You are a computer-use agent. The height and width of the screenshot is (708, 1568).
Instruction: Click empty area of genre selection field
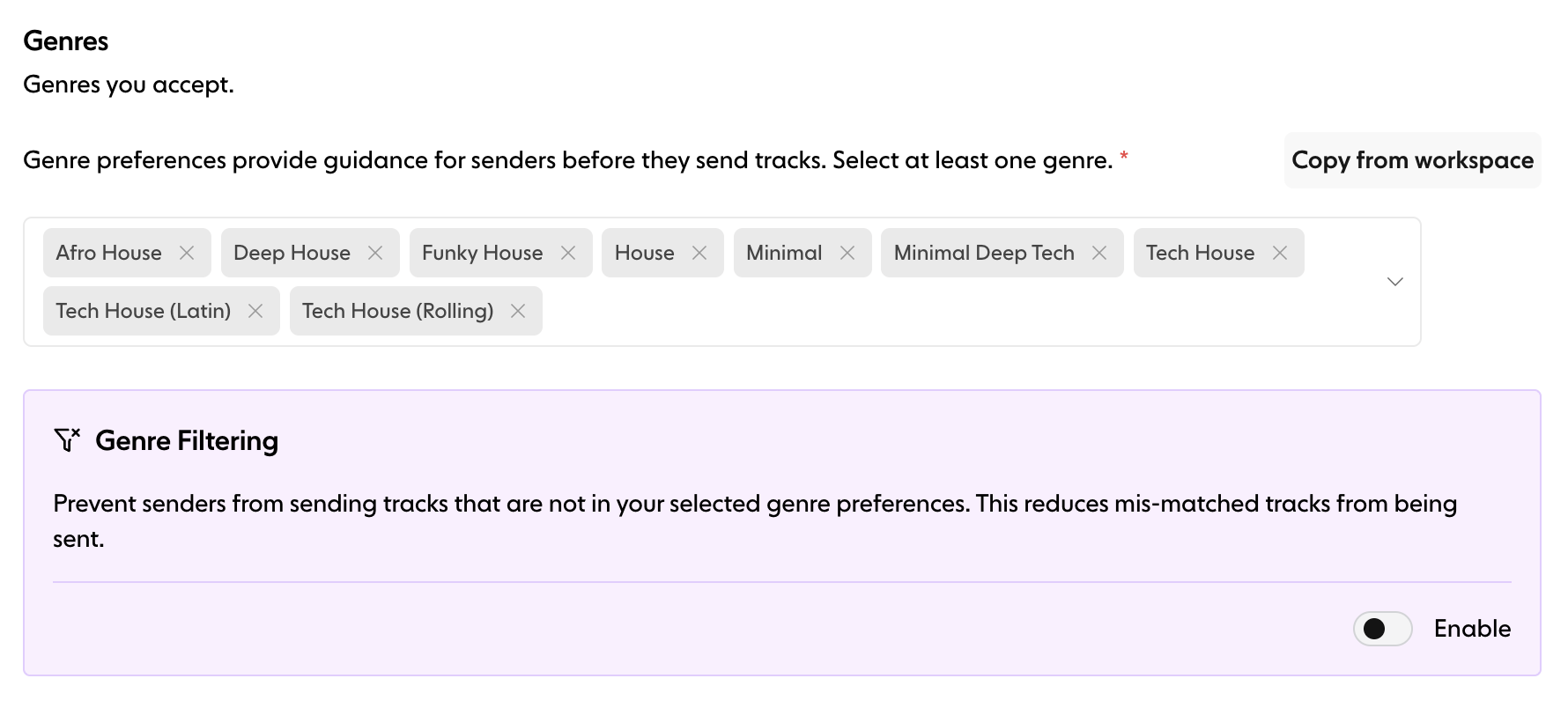coord(881,312)
